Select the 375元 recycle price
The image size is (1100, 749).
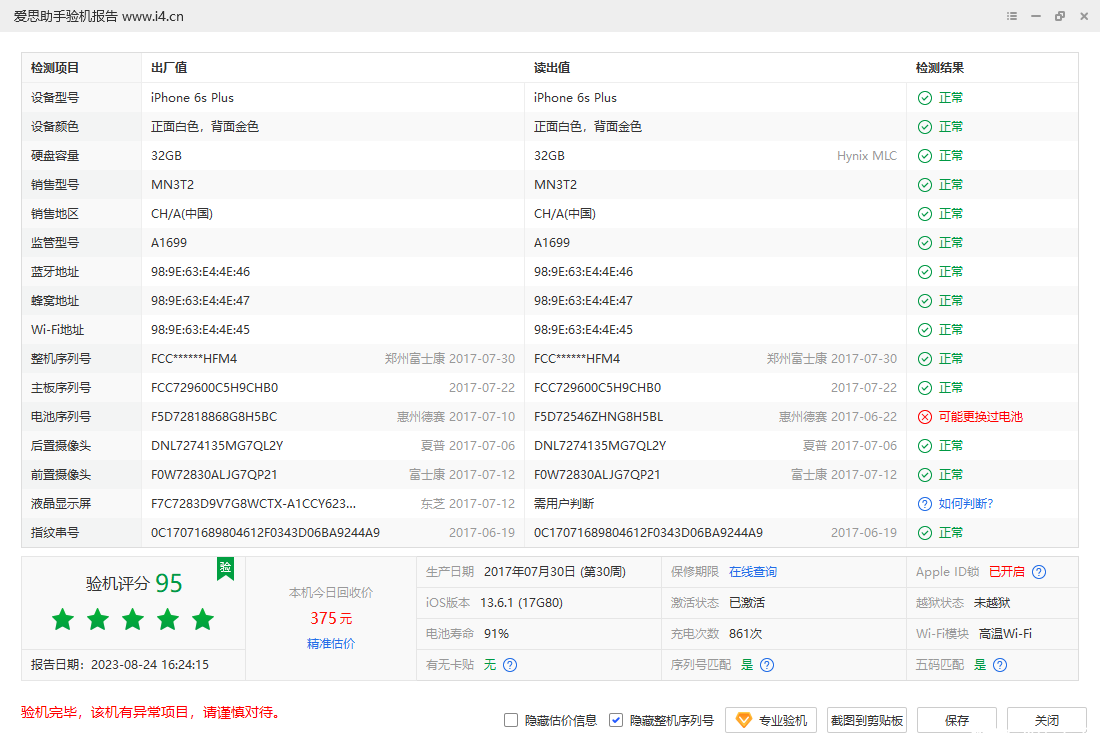[331, 619]
